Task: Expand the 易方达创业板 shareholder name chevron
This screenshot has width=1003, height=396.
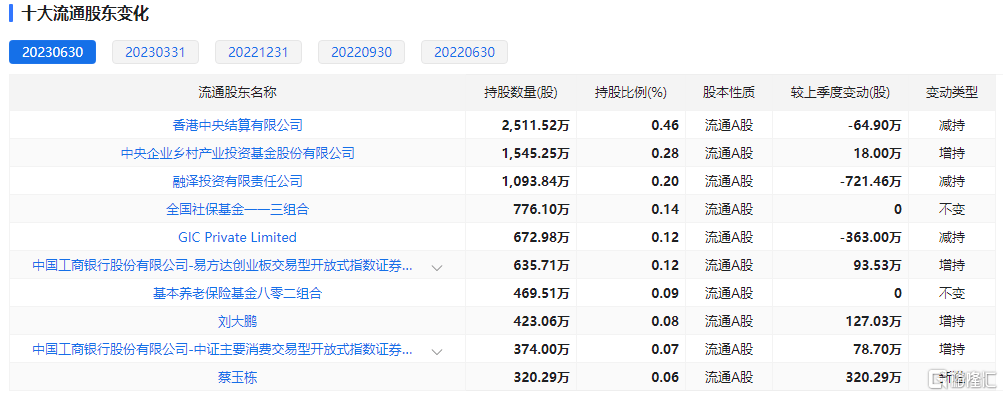Action: pyautogui.click(x=437, y=267)
